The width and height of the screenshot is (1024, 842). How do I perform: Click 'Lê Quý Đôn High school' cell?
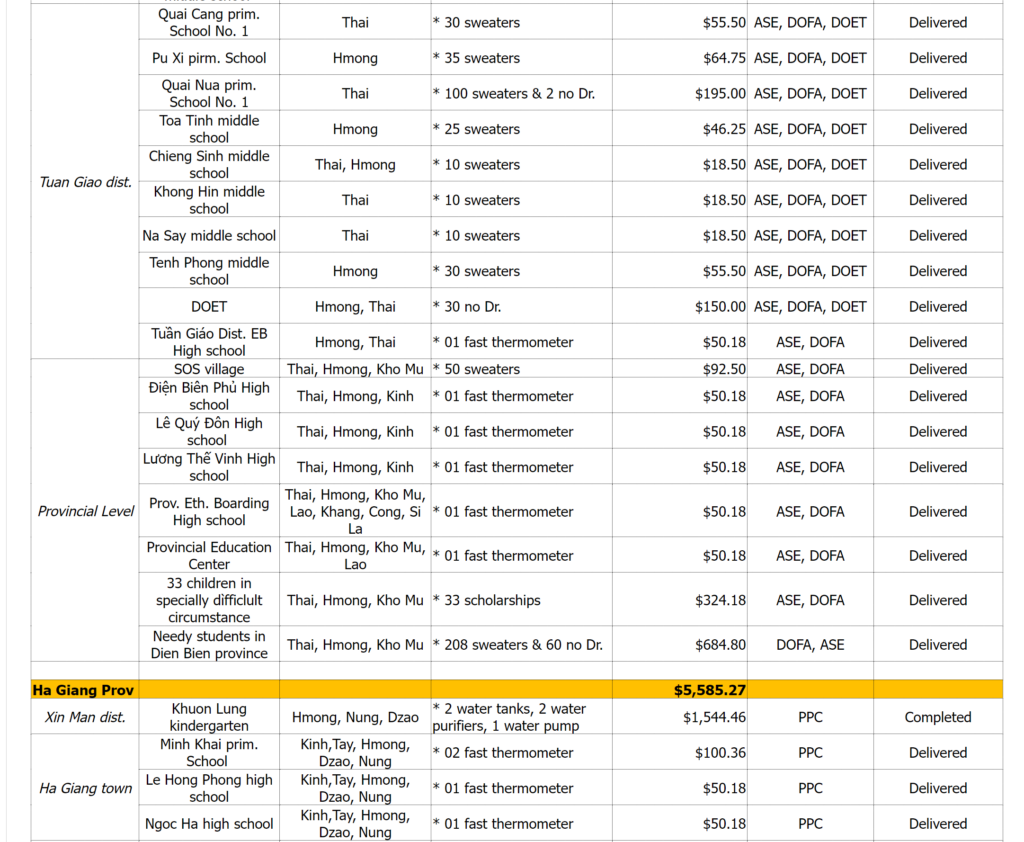209,431
